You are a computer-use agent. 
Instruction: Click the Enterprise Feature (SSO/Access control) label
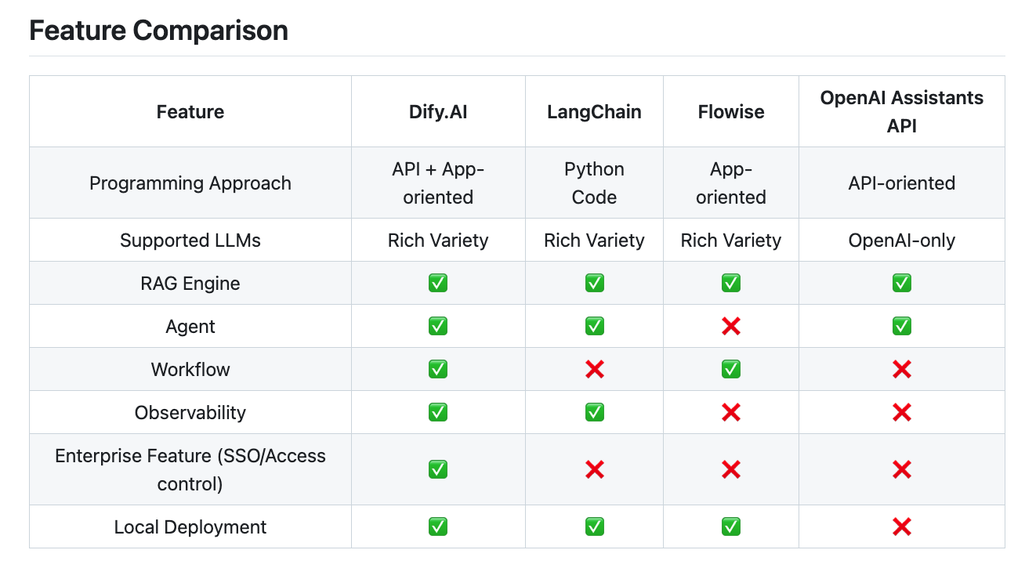[190, 469]
